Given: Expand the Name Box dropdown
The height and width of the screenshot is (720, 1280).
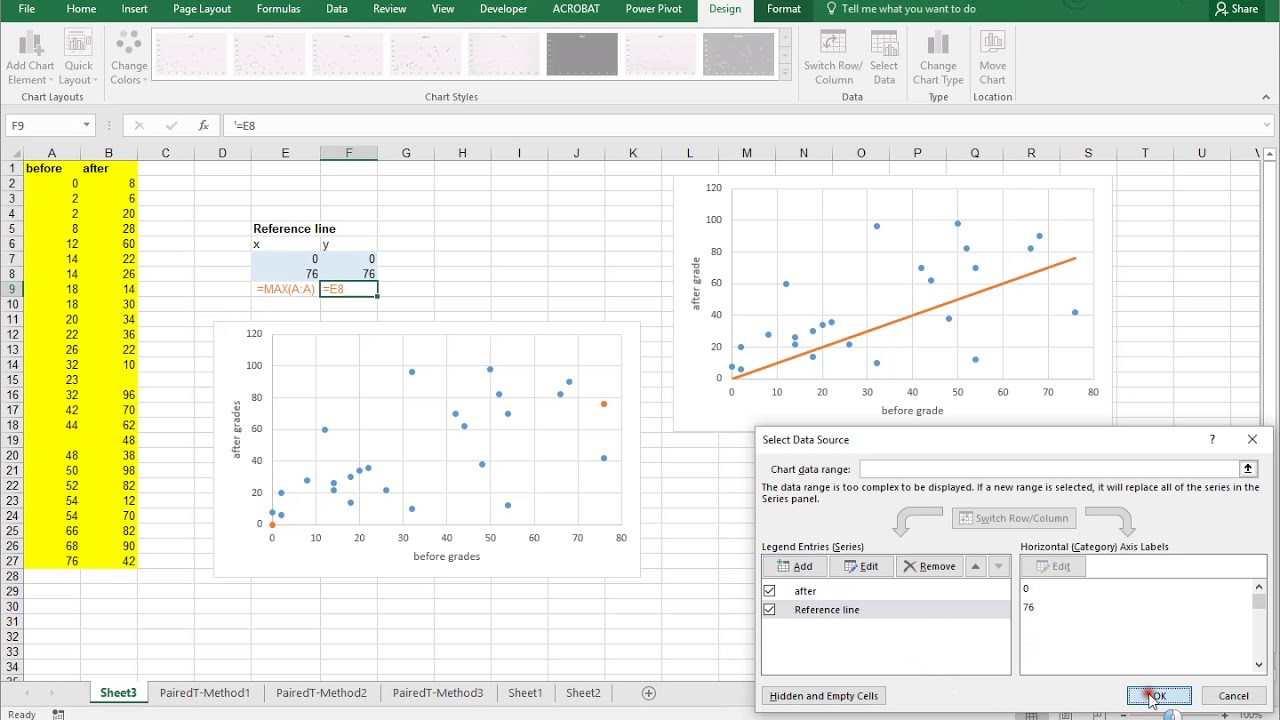Looking at the screenshot, I should [87, 125].
